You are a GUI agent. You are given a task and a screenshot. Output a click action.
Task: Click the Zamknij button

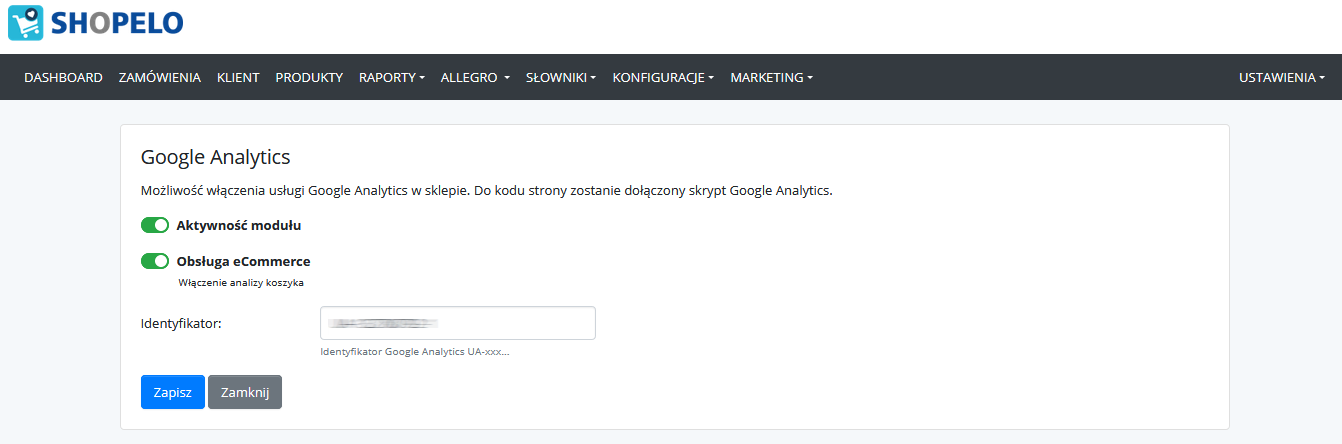(x=245, y=392)
